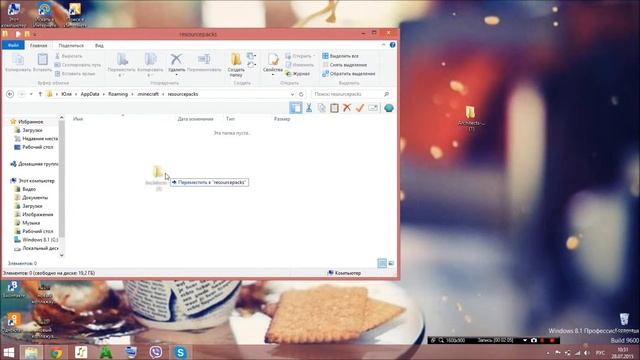Click Открыть in the ribbon

tap(300, 56)
